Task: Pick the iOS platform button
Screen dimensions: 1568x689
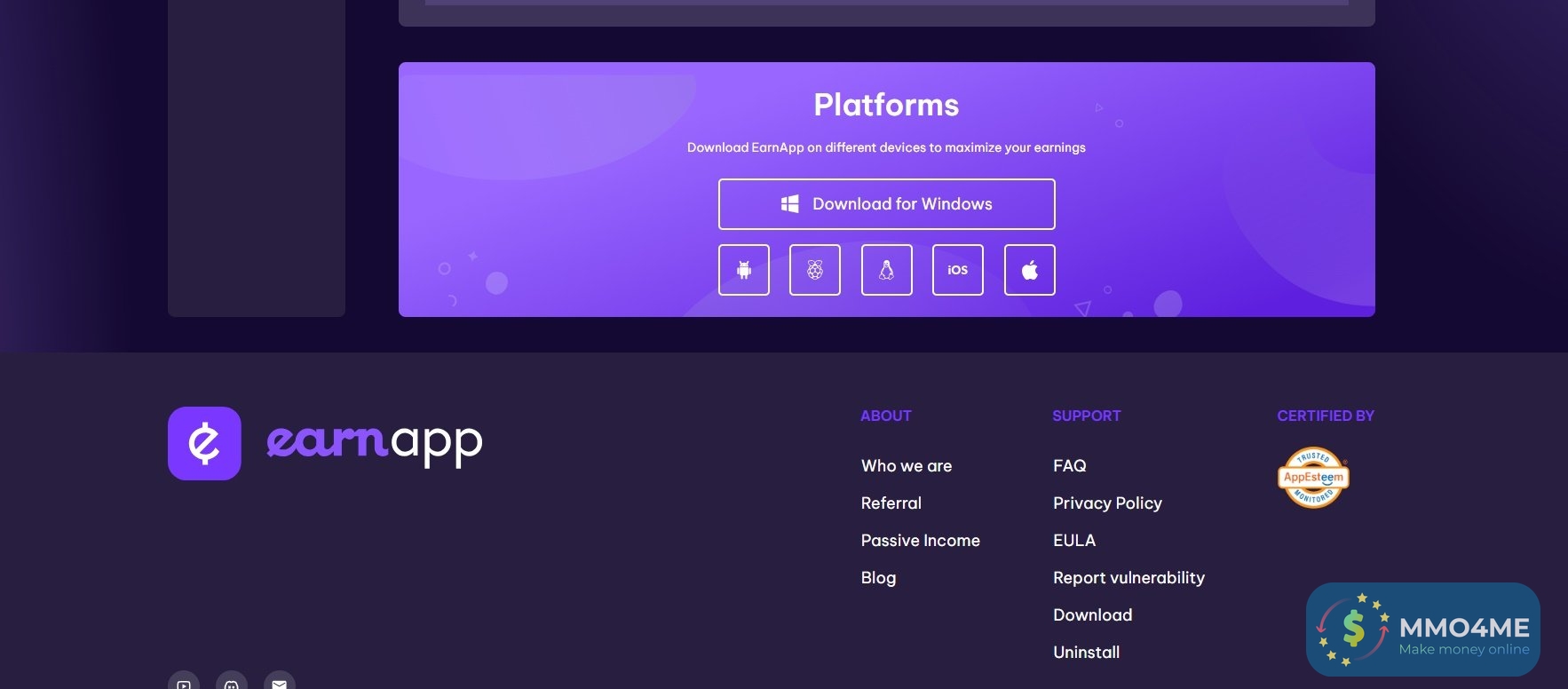Action: pos(958,270)
